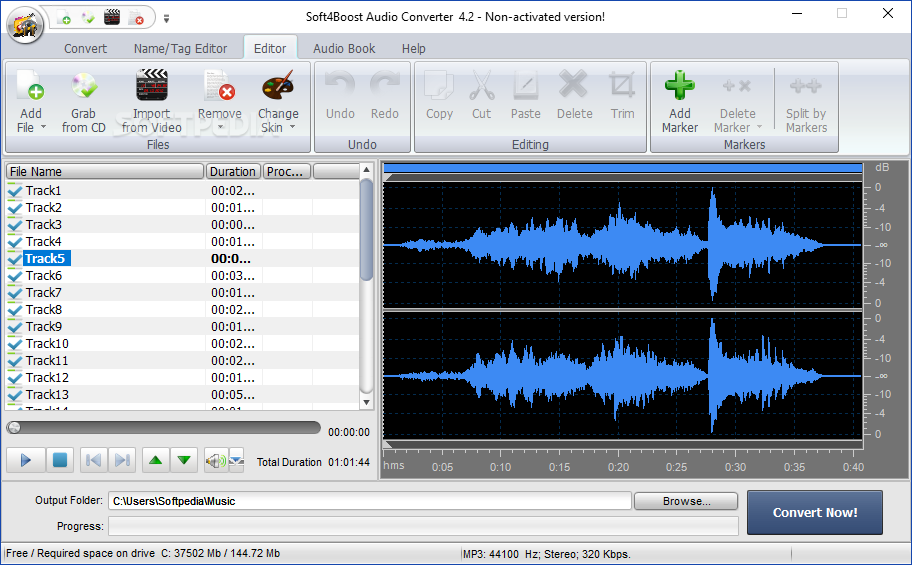Image resolution: width=912 pixels, height=565 pixels.
Task: Click the Add File icon in ribbon
Action: point(30,86)
